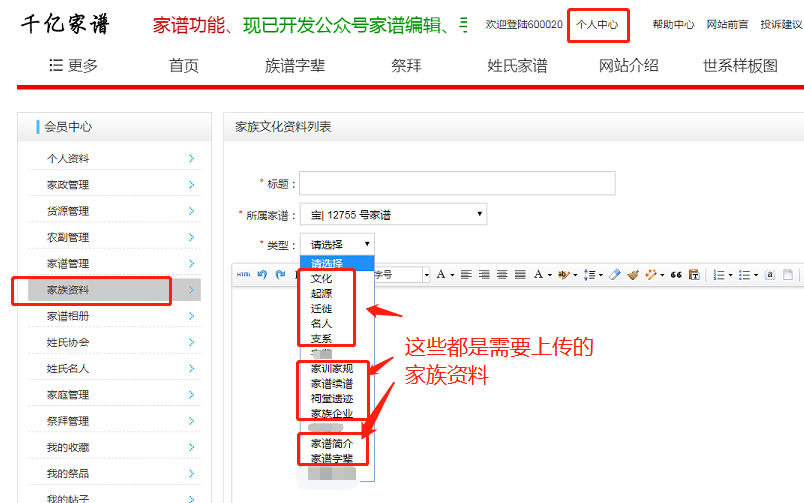
Task: Toggle HTML source view in editor toolbar
Action: pos(243,275)
